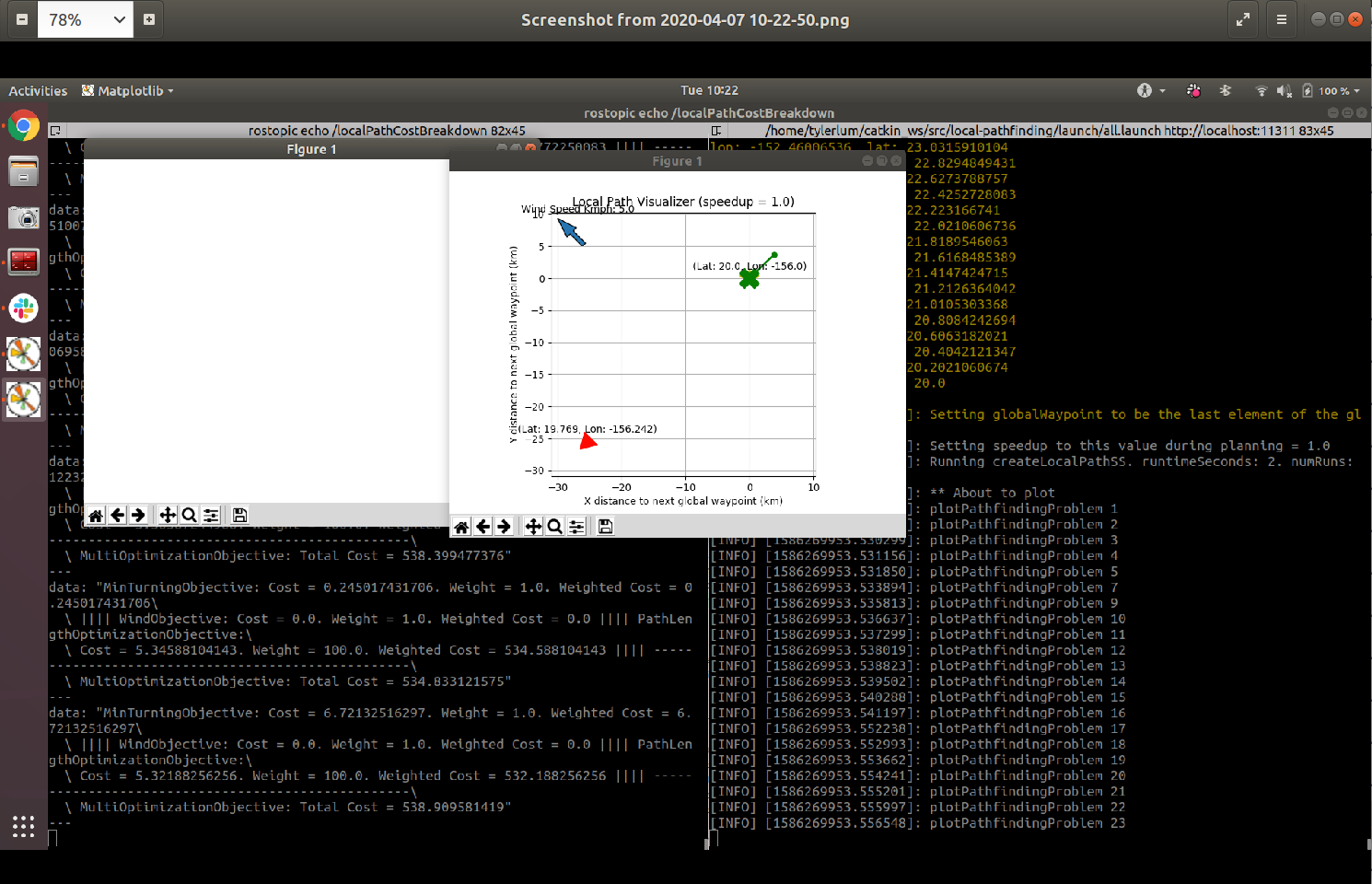Open the red screen recorder icon in the dock
The image size is (1372, 884).
(23, 262)
